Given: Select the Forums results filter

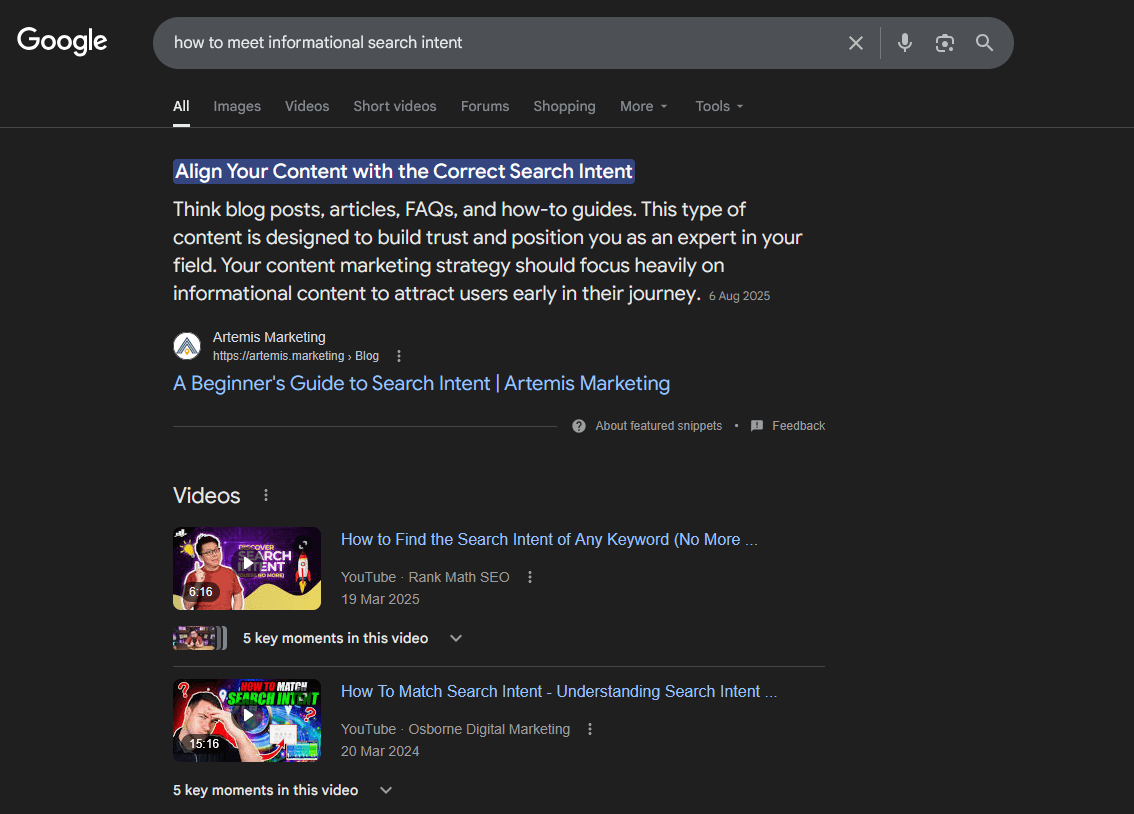Looking at the screenshot, I should pyautogui.click(x=484, y=106).
